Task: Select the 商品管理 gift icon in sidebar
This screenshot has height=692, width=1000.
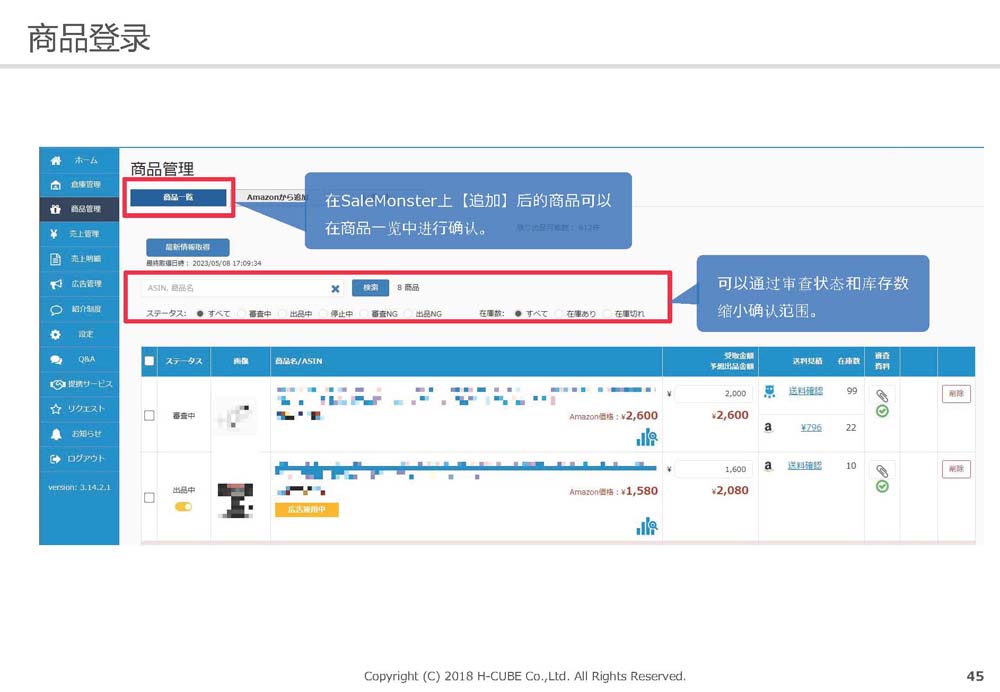Action: point(55,209)
